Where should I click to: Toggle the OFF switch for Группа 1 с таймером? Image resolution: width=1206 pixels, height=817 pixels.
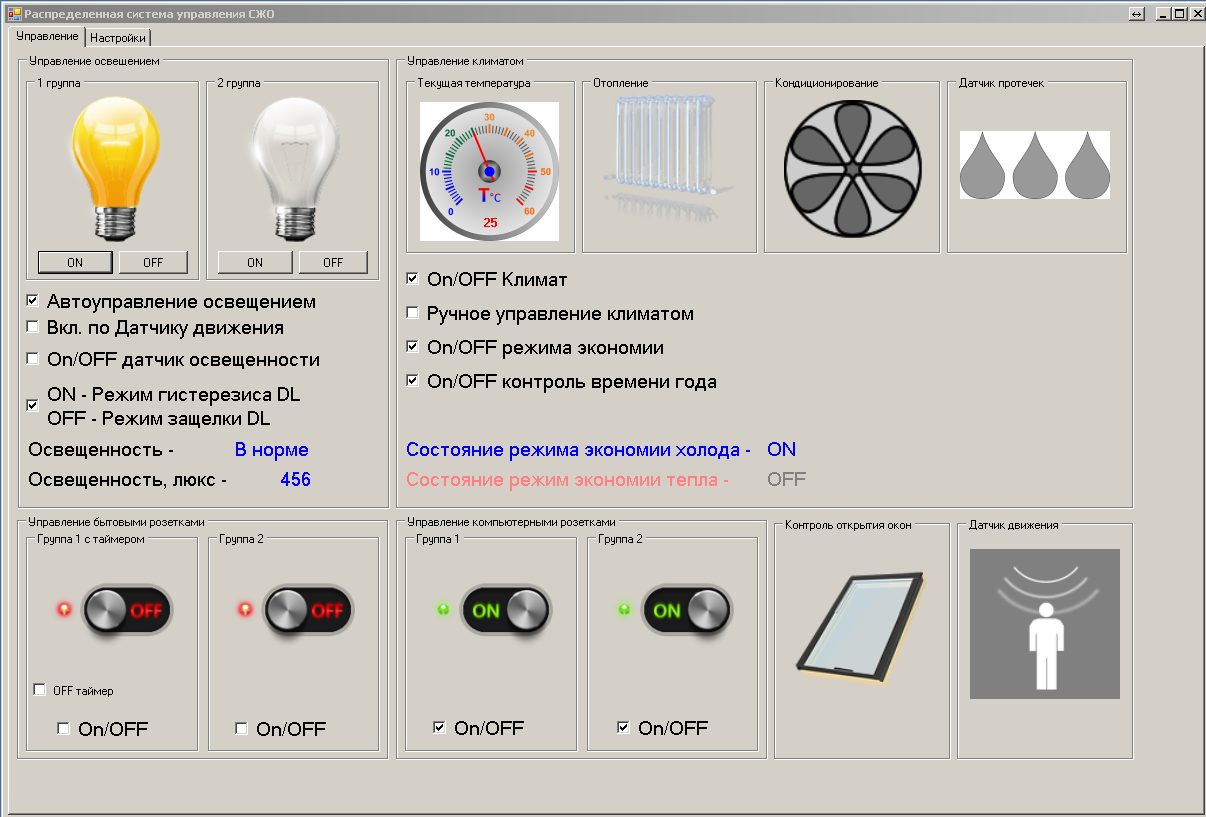click(x=127, y=610)
